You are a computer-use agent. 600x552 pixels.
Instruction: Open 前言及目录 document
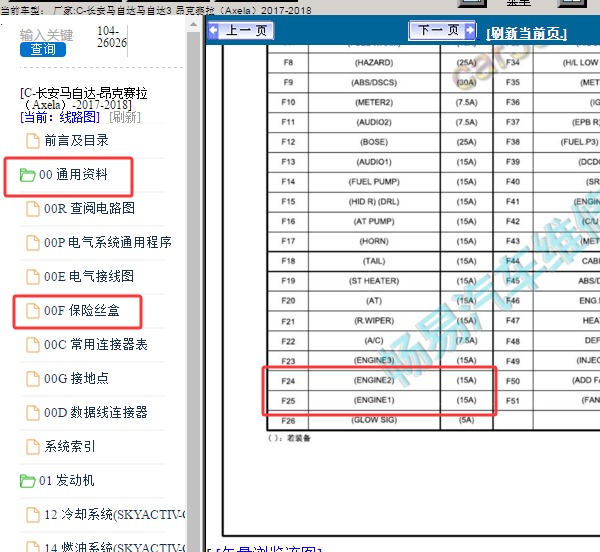pyautogui.click(x=76, y=140)
